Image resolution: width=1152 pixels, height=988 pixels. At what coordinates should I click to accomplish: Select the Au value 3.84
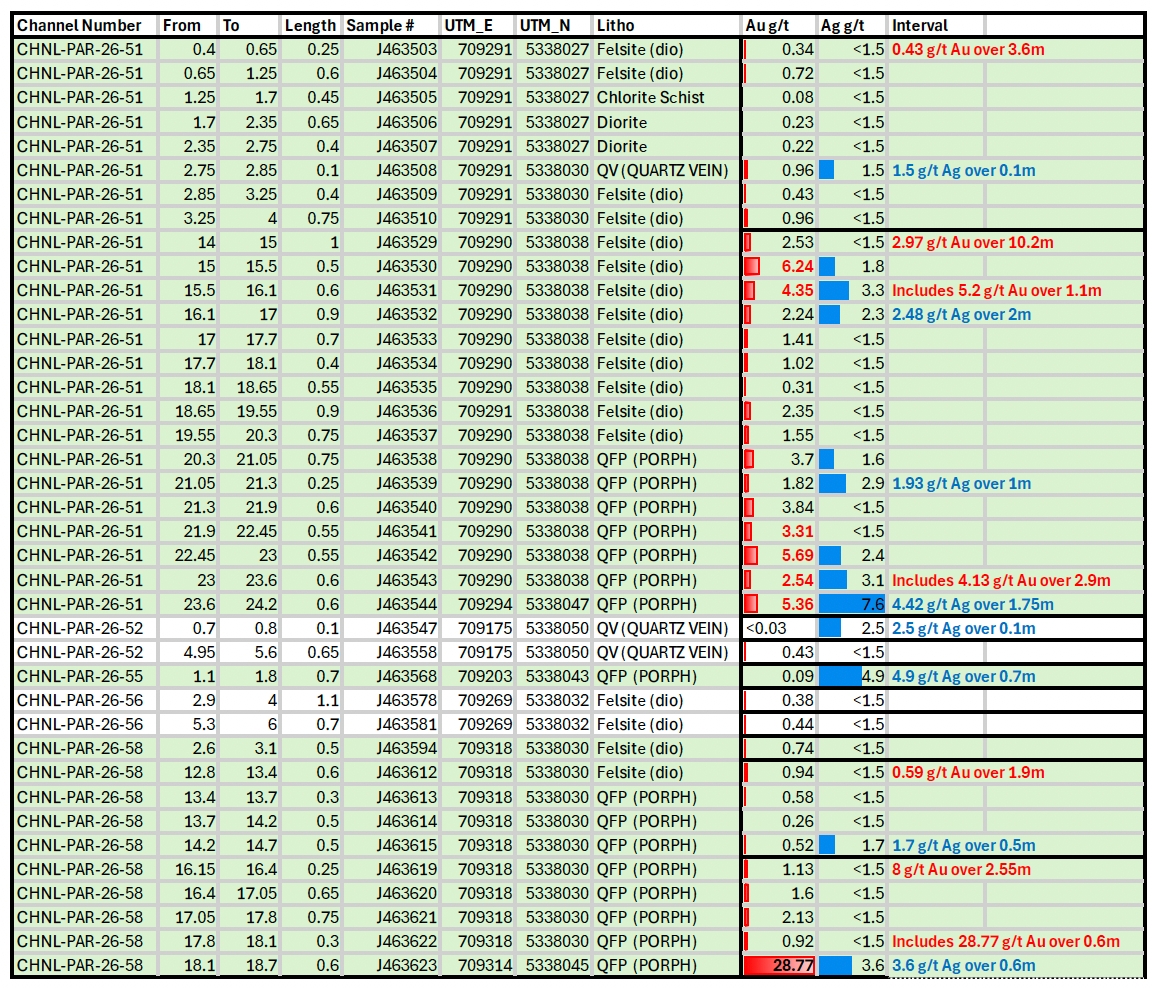click(797, 508)
